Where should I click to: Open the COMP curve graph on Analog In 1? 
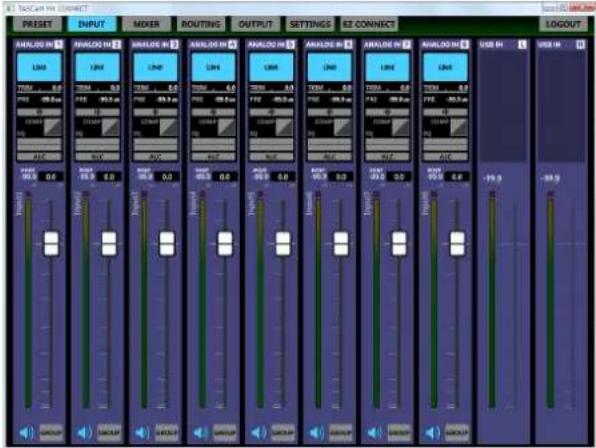52,127
